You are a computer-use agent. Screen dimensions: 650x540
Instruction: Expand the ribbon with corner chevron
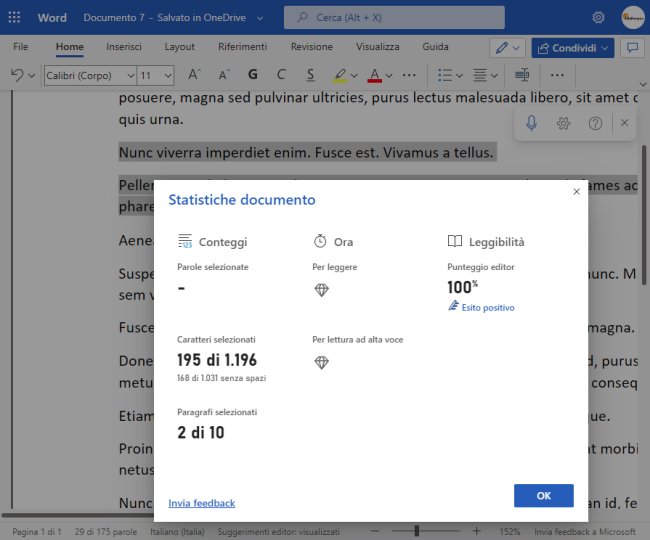pyautogui.click(x=643, y=84)
